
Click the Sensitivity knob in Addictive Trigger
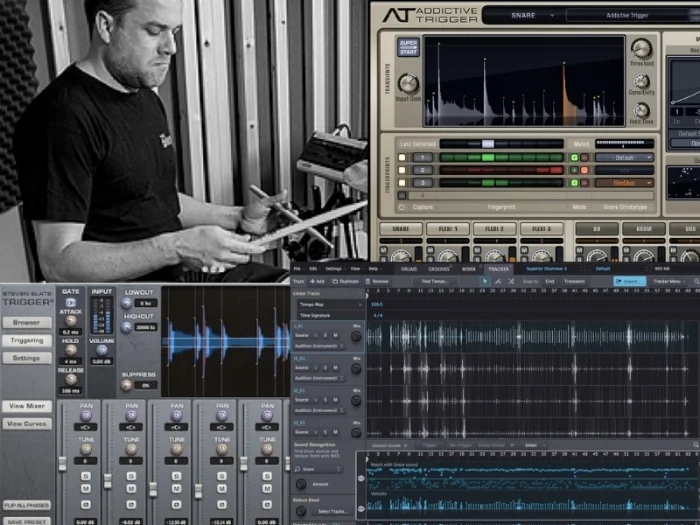[642, 81]
